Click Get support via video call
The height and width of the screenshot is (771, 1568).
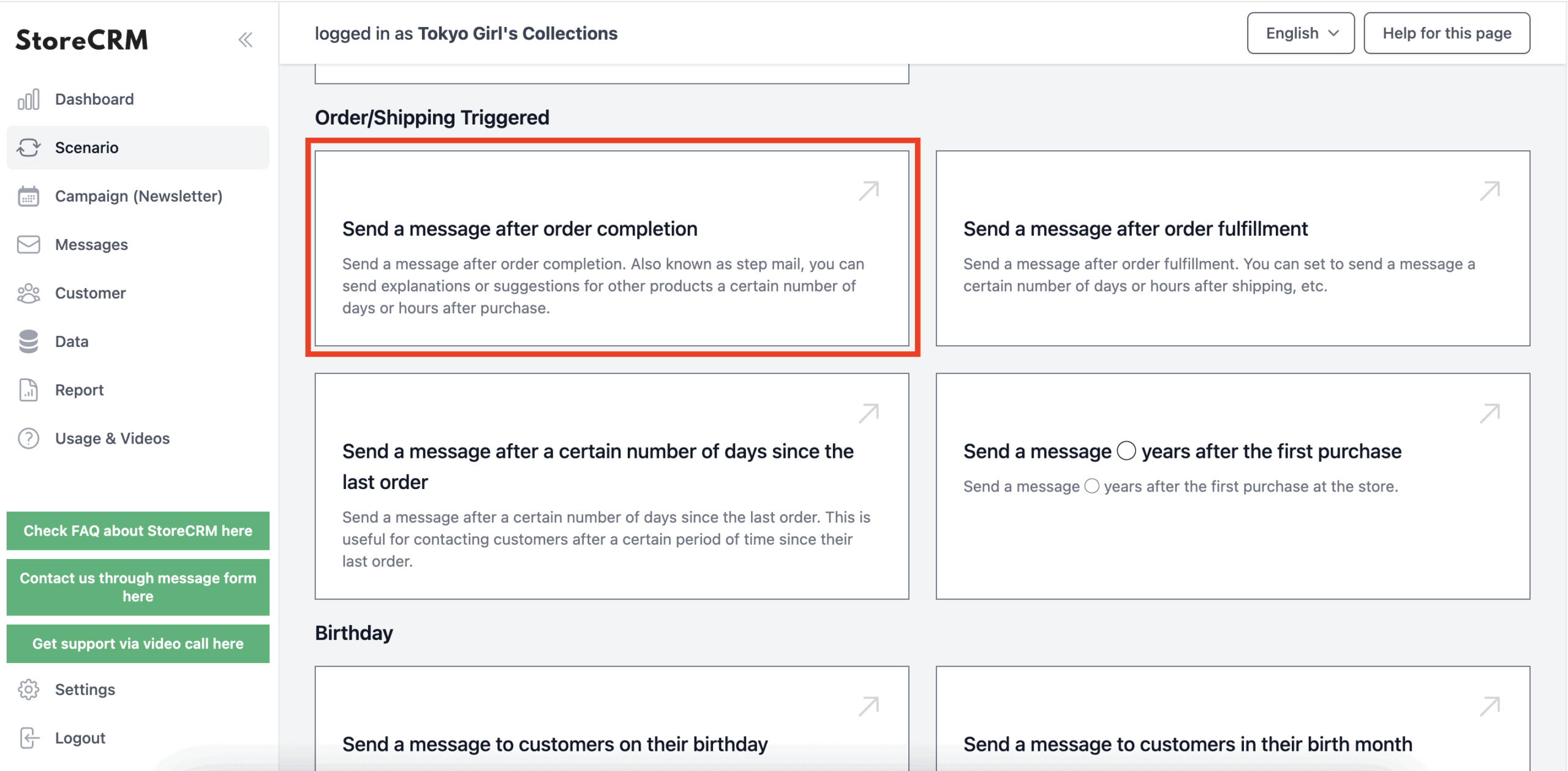(138, 644)
